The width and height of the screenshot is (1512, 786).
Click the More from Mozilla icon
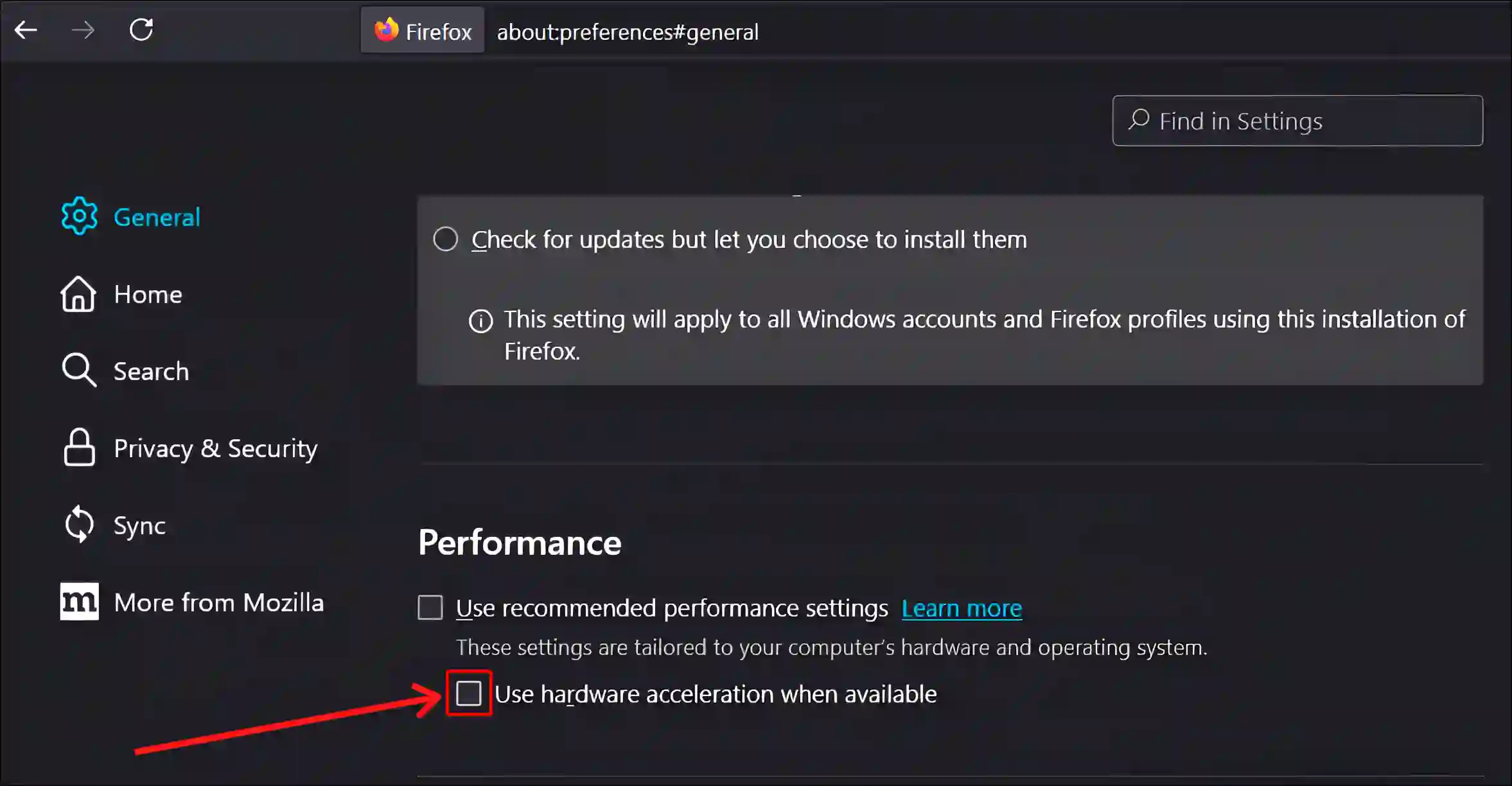click(x=79, y=601)
